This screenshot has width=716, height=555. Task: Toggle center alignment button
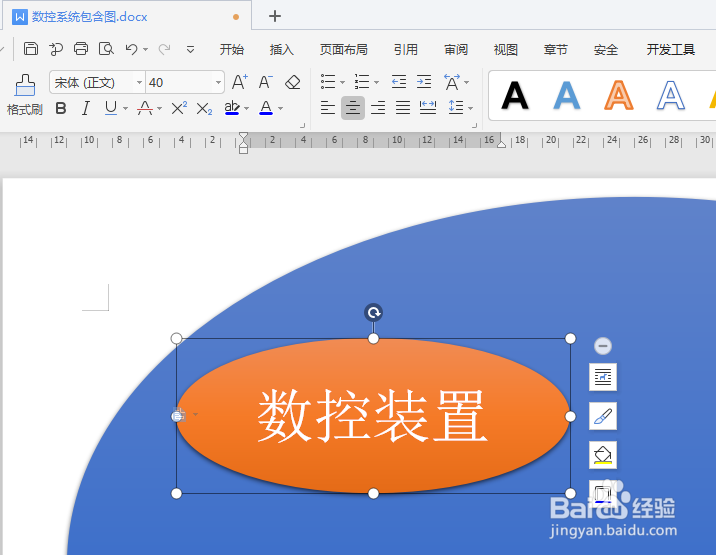click(x=353, y=108)
